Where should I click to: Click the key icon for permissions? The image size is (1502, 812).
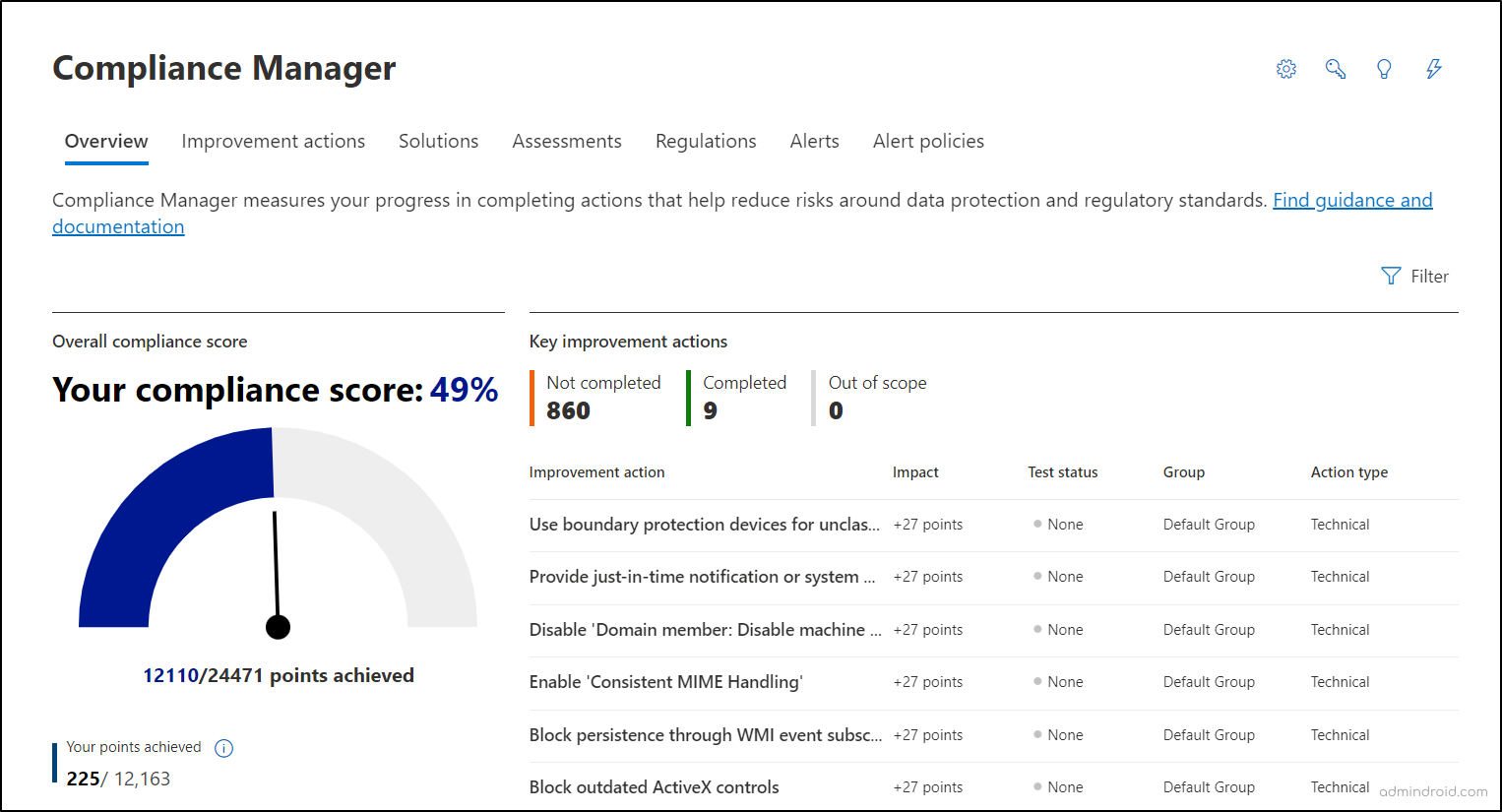coord(1335,69)
